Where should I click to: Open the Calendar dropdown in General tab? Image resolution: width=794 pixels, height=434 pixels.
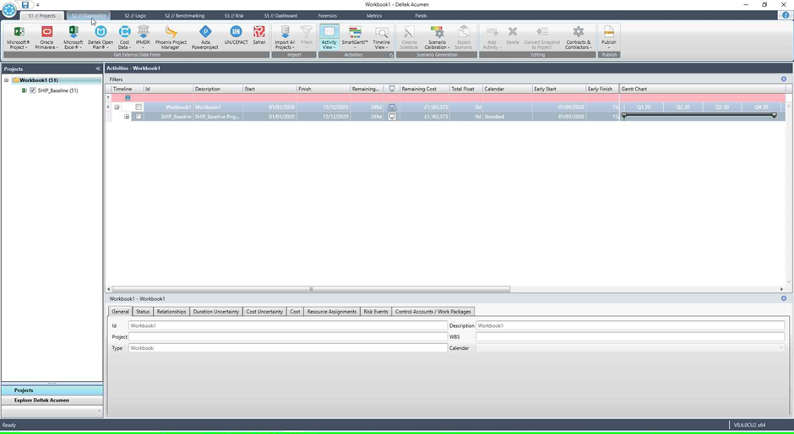pyautogui.click(x=781, y=348)
